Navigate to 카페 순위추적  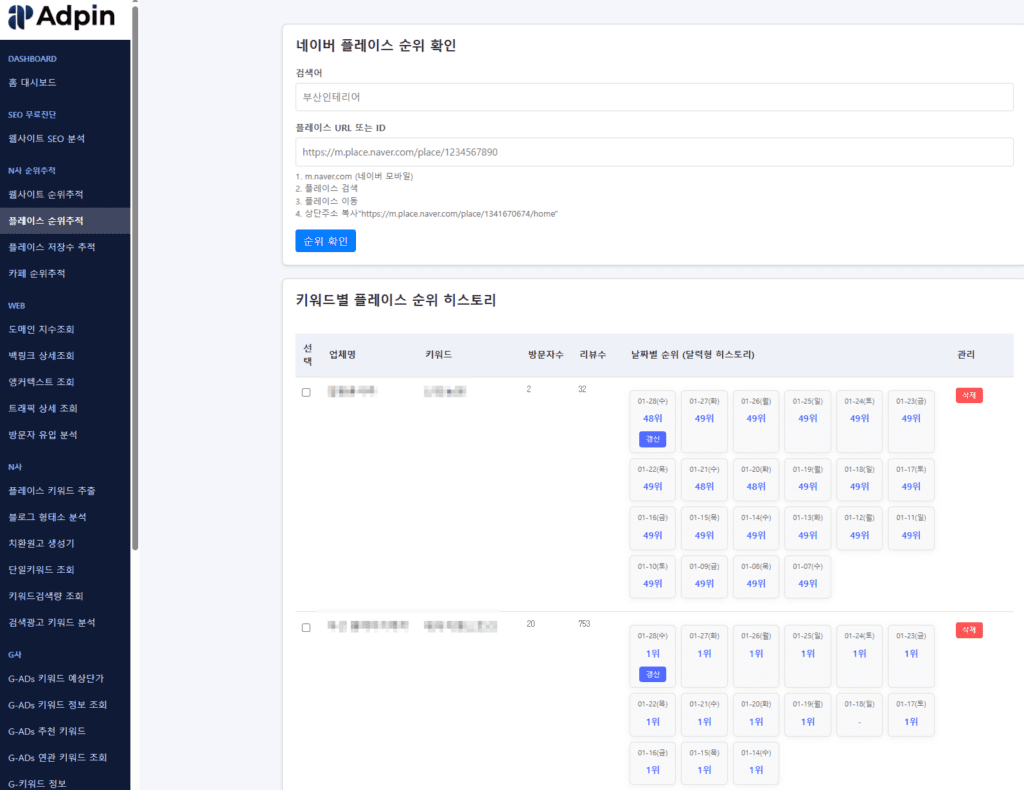[37, 273]
